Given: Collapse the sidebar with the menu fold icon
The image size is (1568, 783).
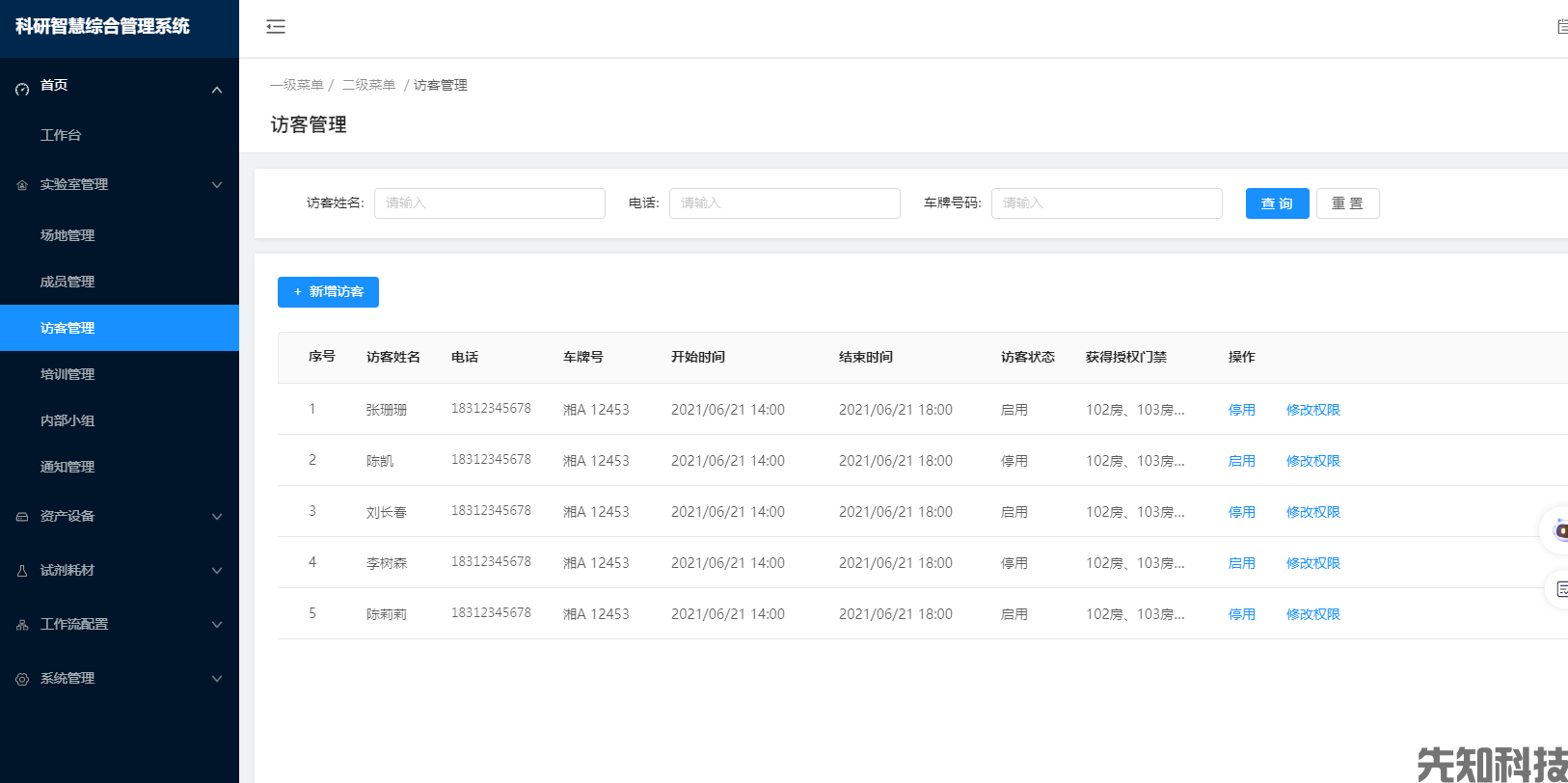Looking at the screenshot, I should [x=276, y=27].
